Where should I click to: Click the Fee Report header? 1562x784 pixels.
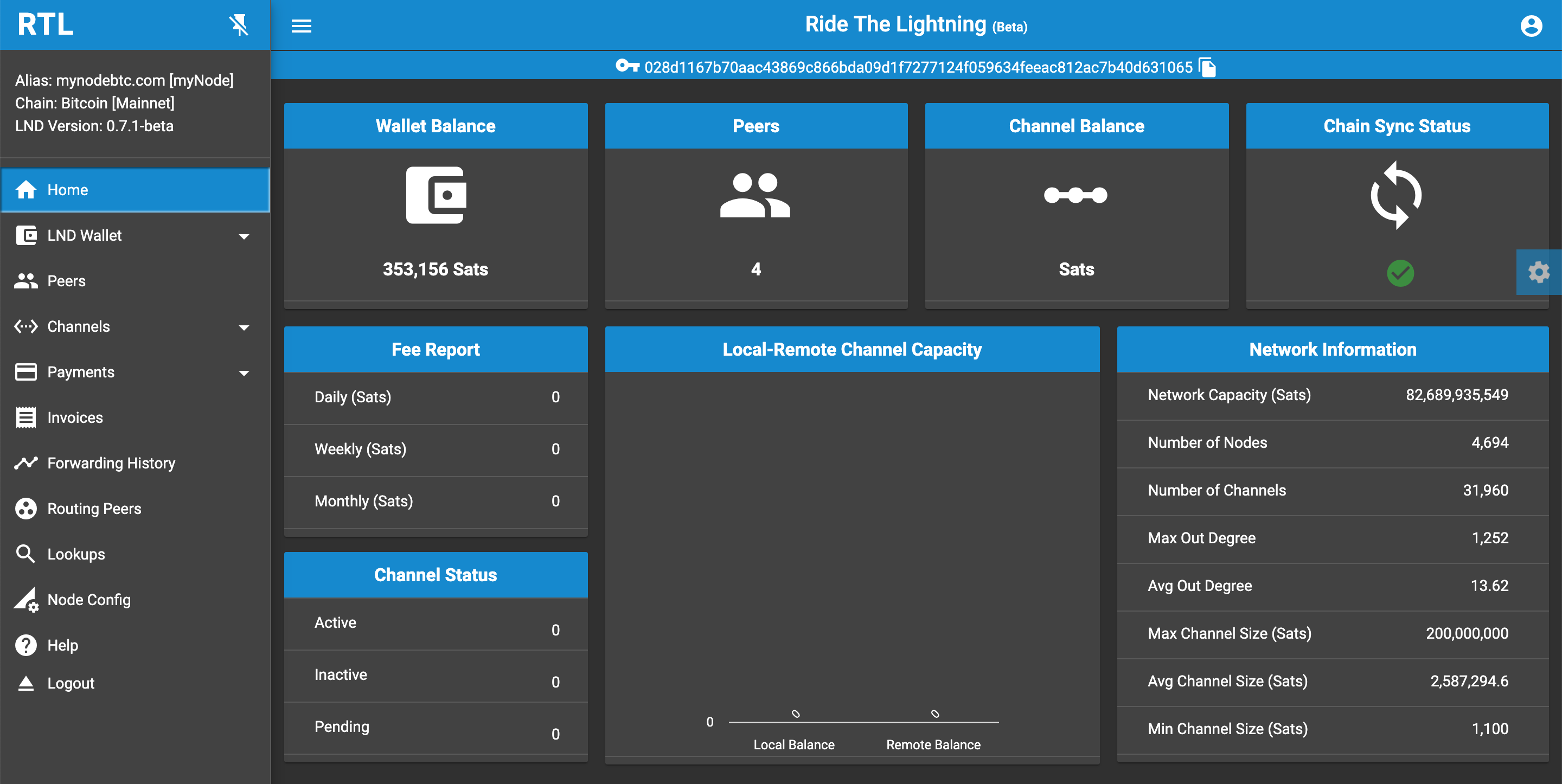[x=436, y=349]
